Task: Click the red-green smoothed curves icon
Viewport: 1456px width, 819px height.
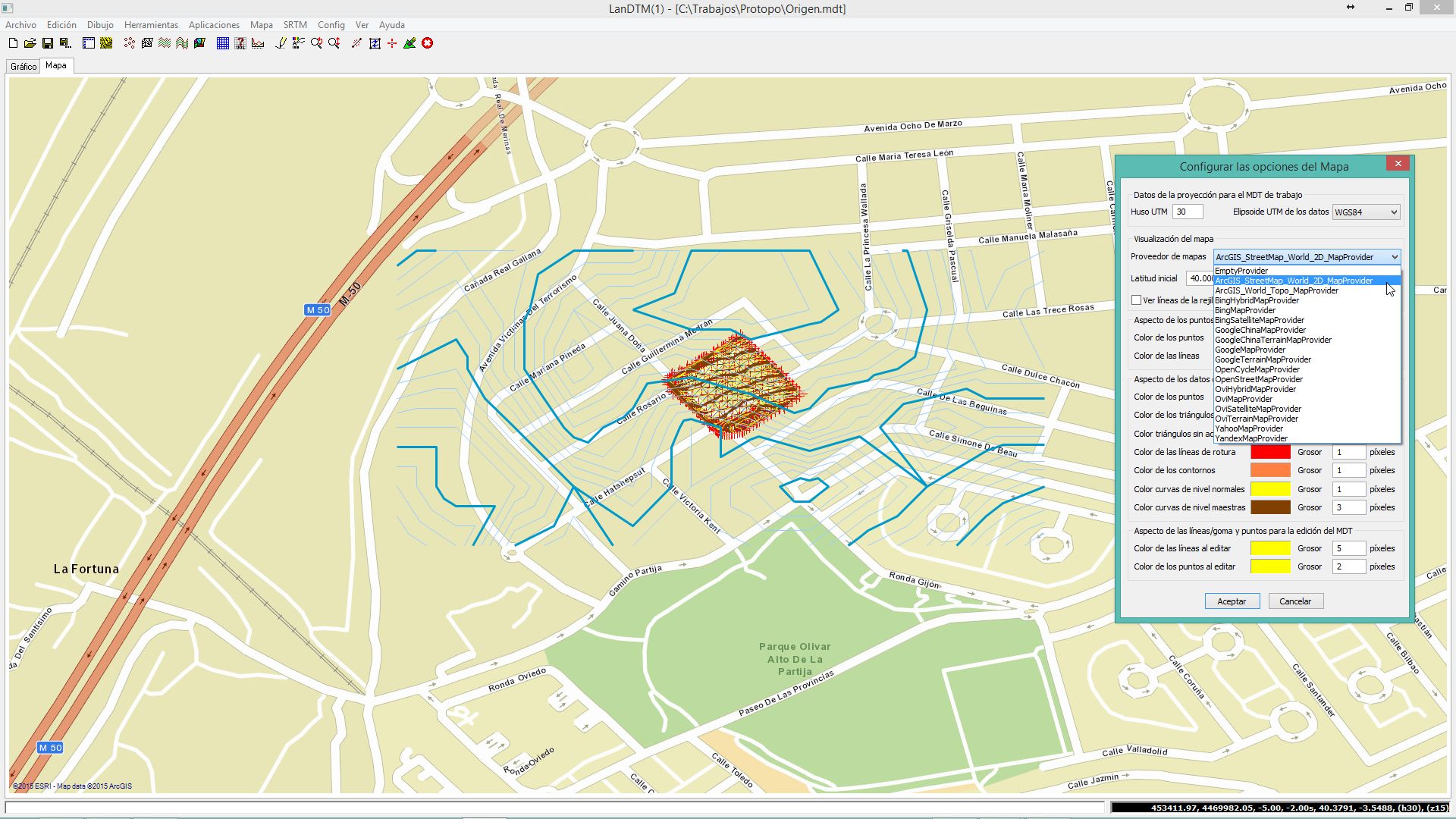Action: click(x=182, y=43)
